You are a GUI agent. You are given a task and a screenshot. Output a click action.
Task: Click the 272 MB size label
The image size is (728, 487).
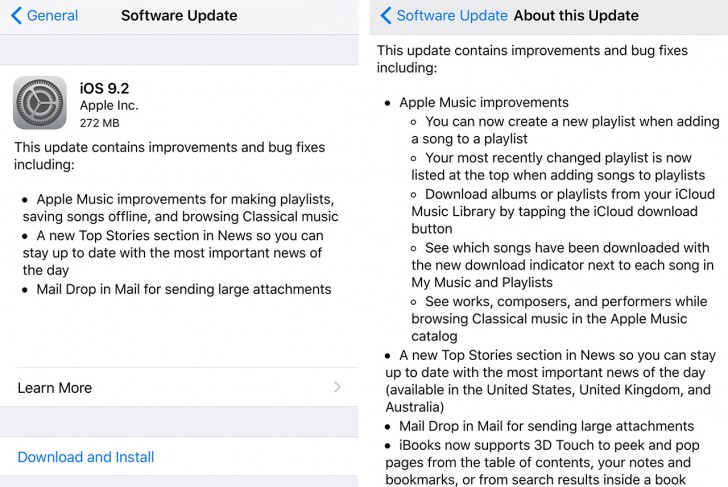pyautogui.click(x=99, y=122)
